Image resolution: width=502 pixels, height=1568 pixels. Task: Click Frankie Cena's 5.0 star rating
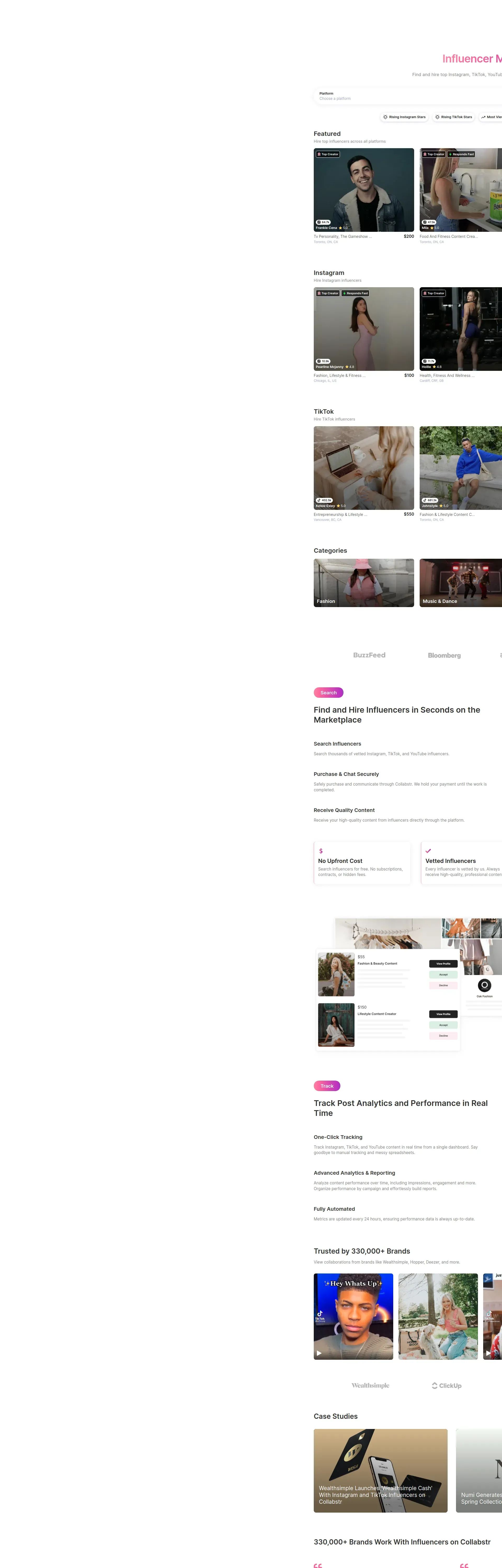point(344,228)
